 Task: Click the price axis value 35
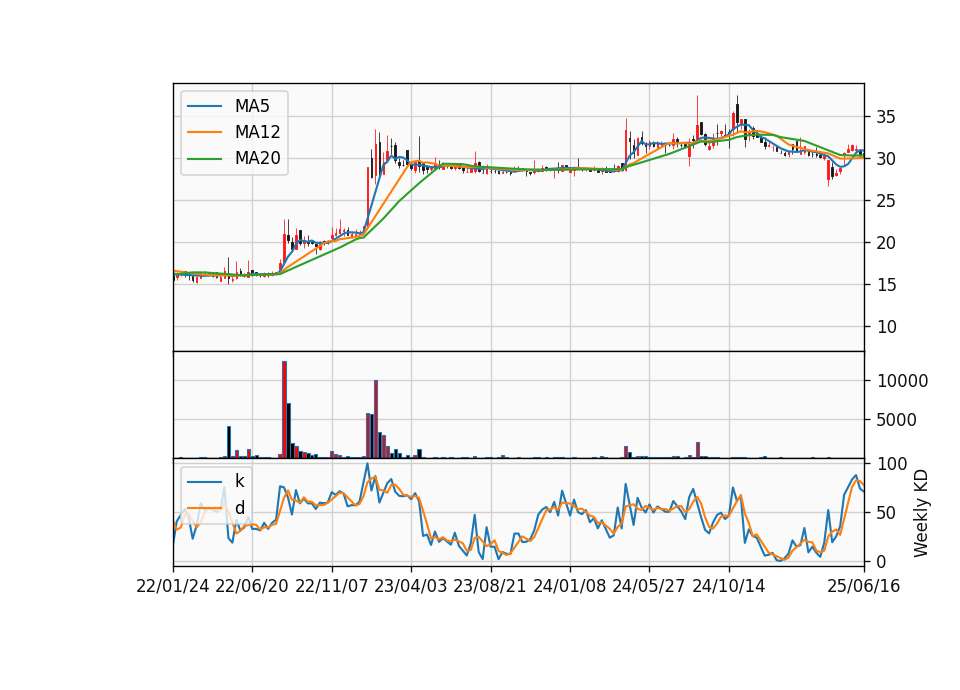click(x=886, y=117)
